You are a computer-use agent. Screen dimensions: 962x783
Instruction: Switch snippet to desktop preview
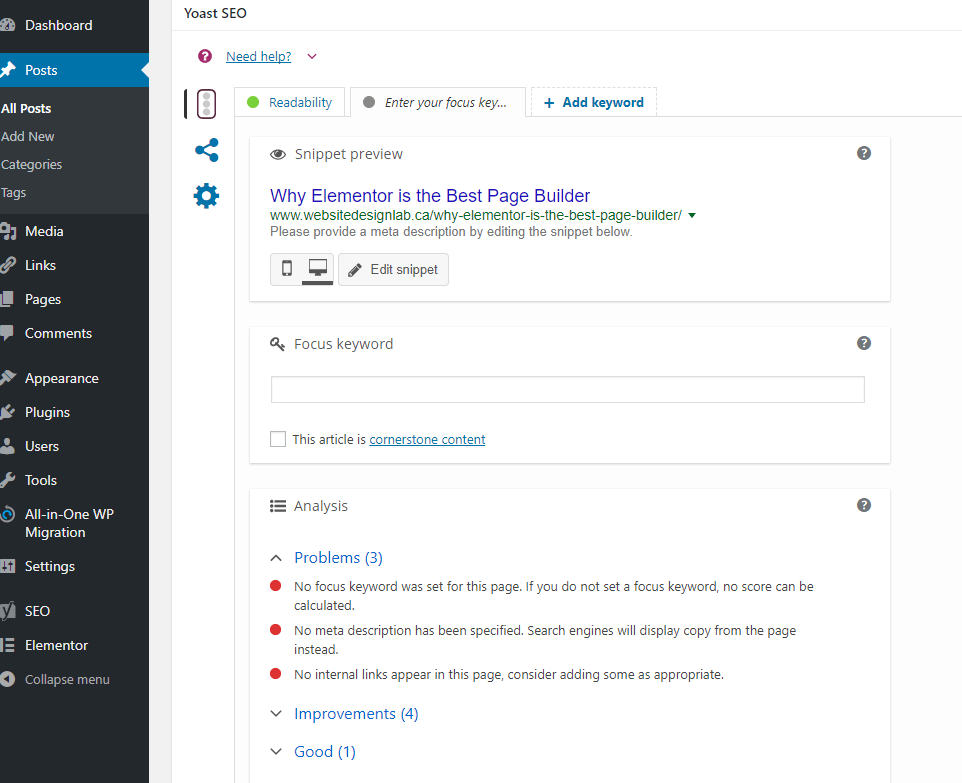coord(318,269)
